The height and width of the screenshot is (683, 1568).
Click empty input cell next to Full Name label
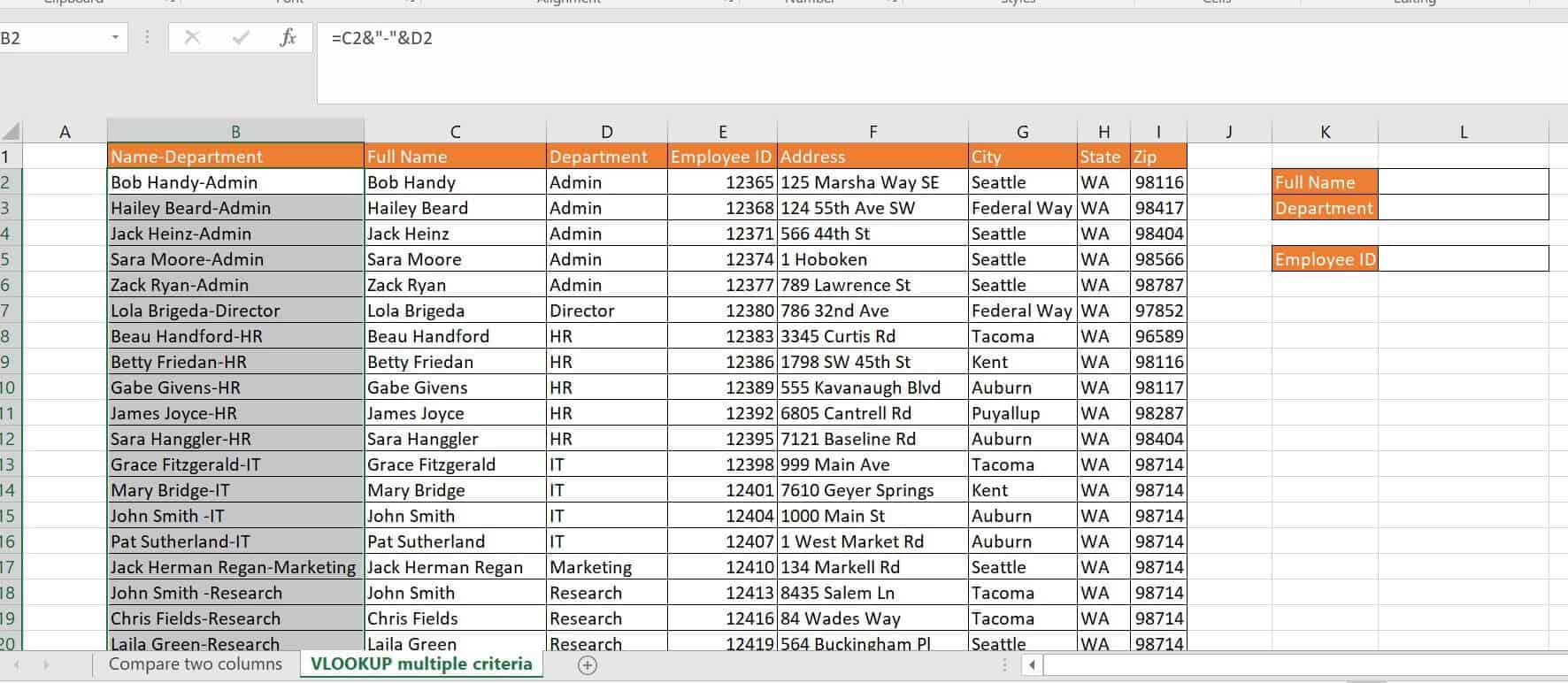(x=1464, y=182)
